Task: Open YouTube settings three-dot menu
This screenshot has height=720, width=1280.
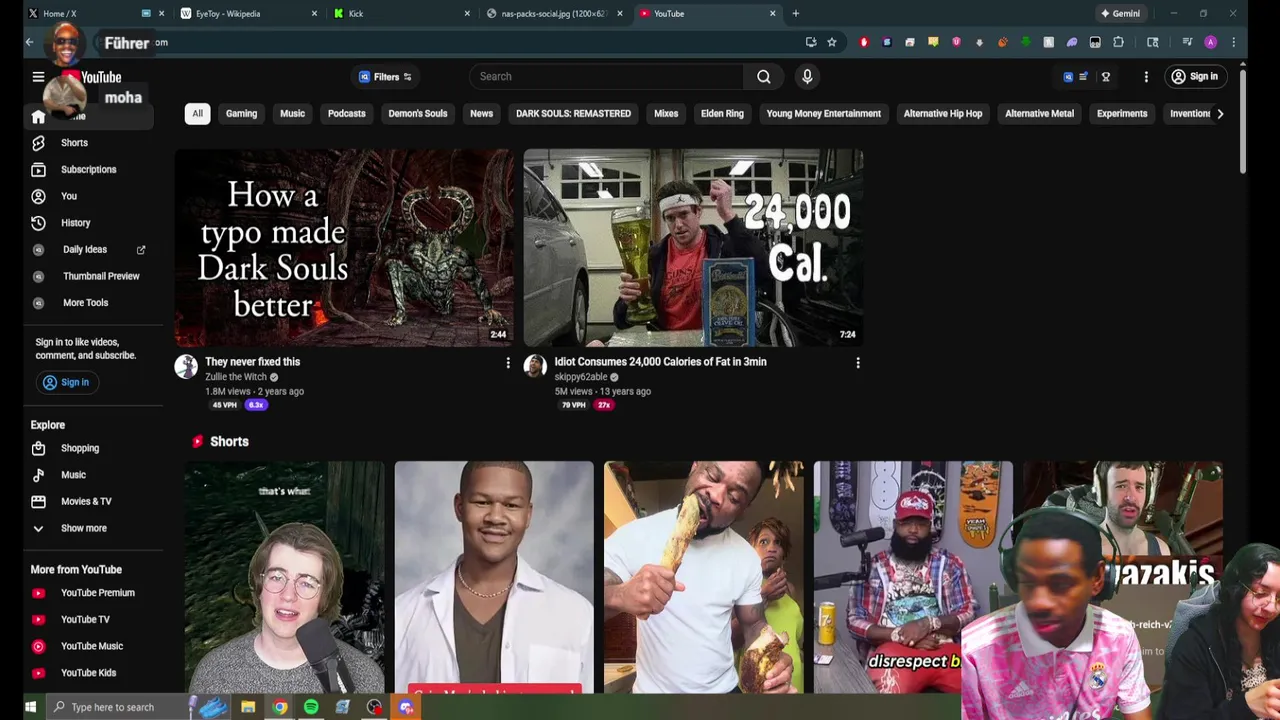Action: coord(1146,77)
